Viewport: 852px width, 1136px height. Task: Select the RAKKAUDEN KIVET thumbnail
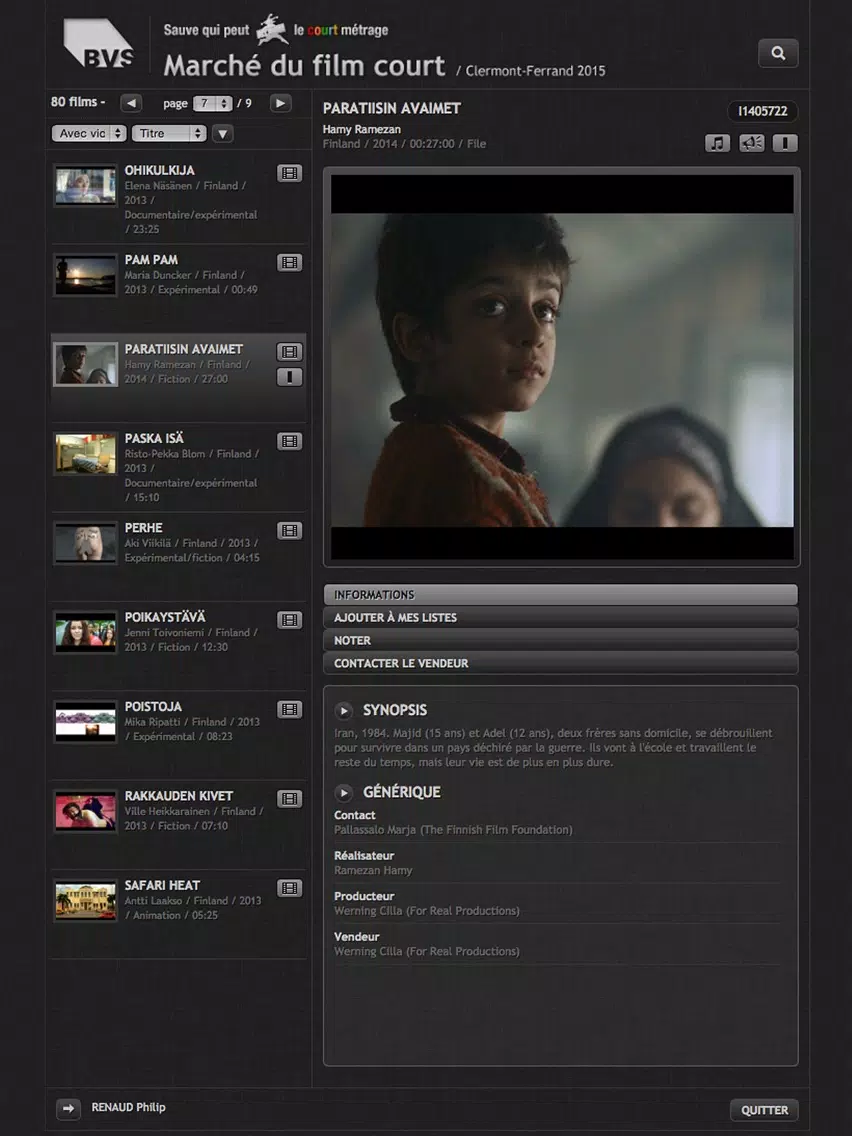click(x=85, y=811)
